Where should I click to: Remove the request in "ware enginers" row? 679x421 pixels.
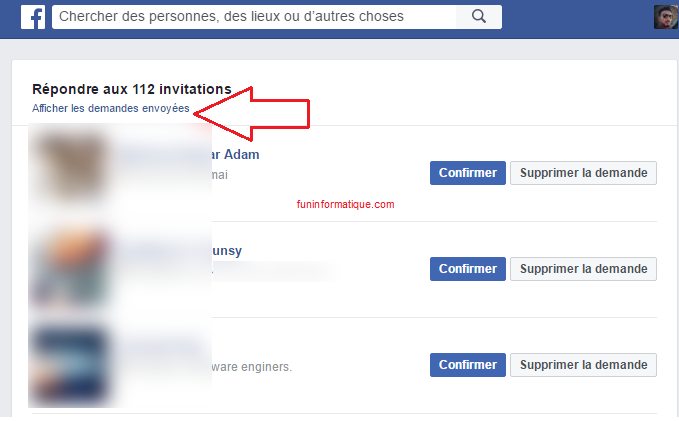coord(584,364)
